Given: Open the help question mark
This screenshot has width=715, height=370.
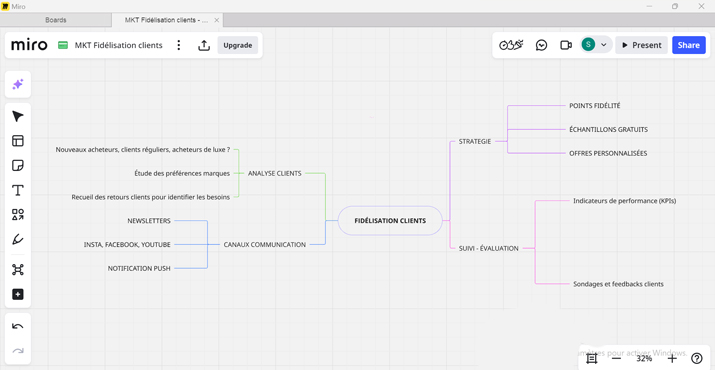Looking at the screenshot, I should coord(697,359).
